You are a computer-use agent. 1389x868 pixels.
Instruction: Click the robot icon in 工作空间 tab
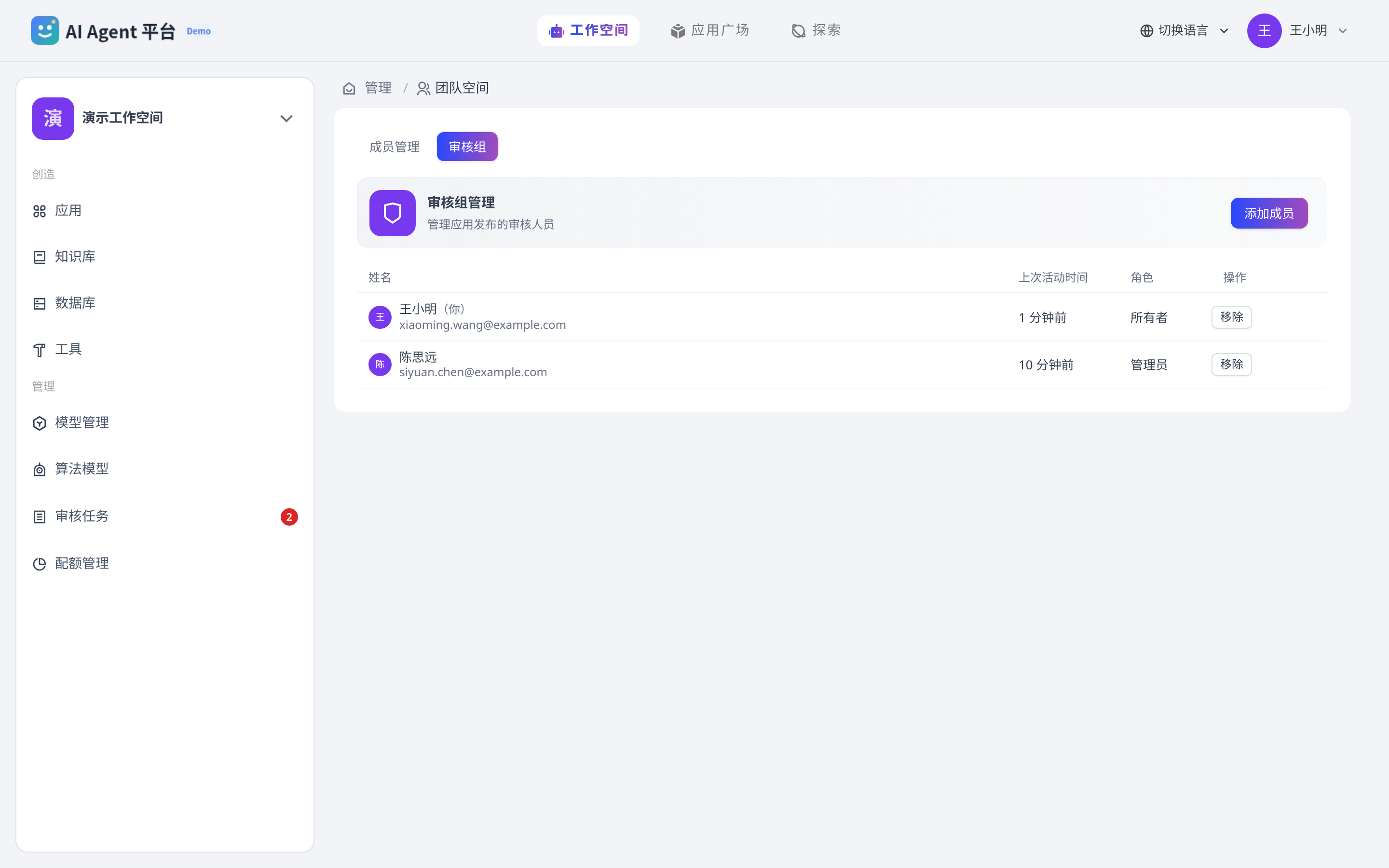click(x=556, y=31)
